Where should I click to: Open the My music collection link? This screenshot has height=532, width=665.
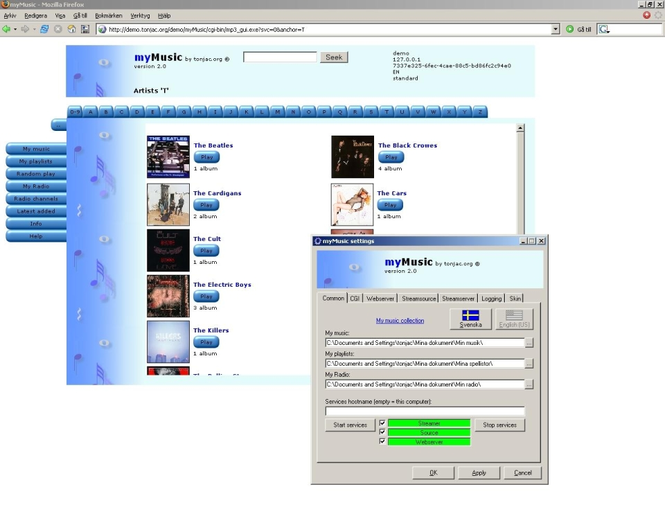click(400, 321)
